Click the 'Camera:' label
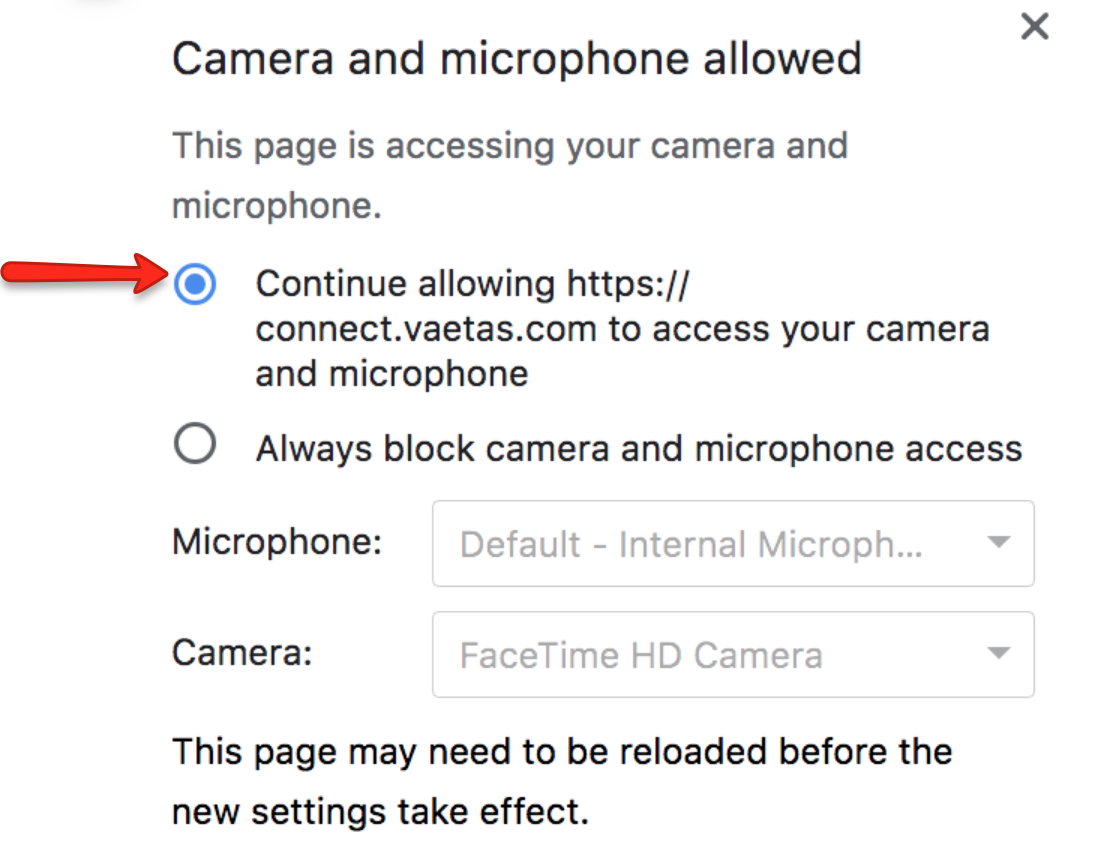The width and height of the screenshot is (1096, 848). pos(242,653)
